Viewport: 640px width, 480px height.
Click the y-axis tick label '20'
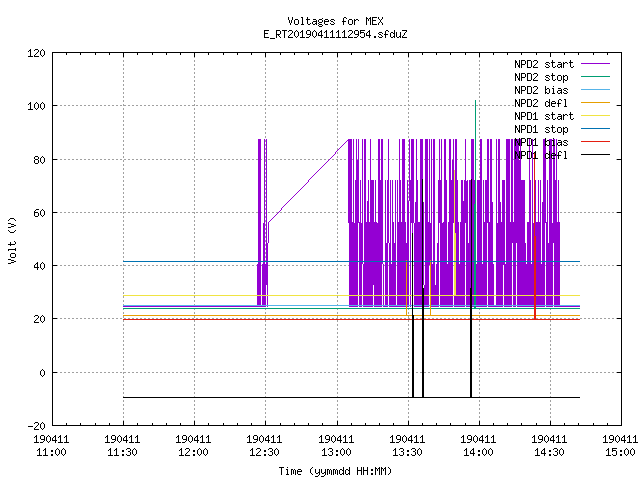[x=39, y=319]
